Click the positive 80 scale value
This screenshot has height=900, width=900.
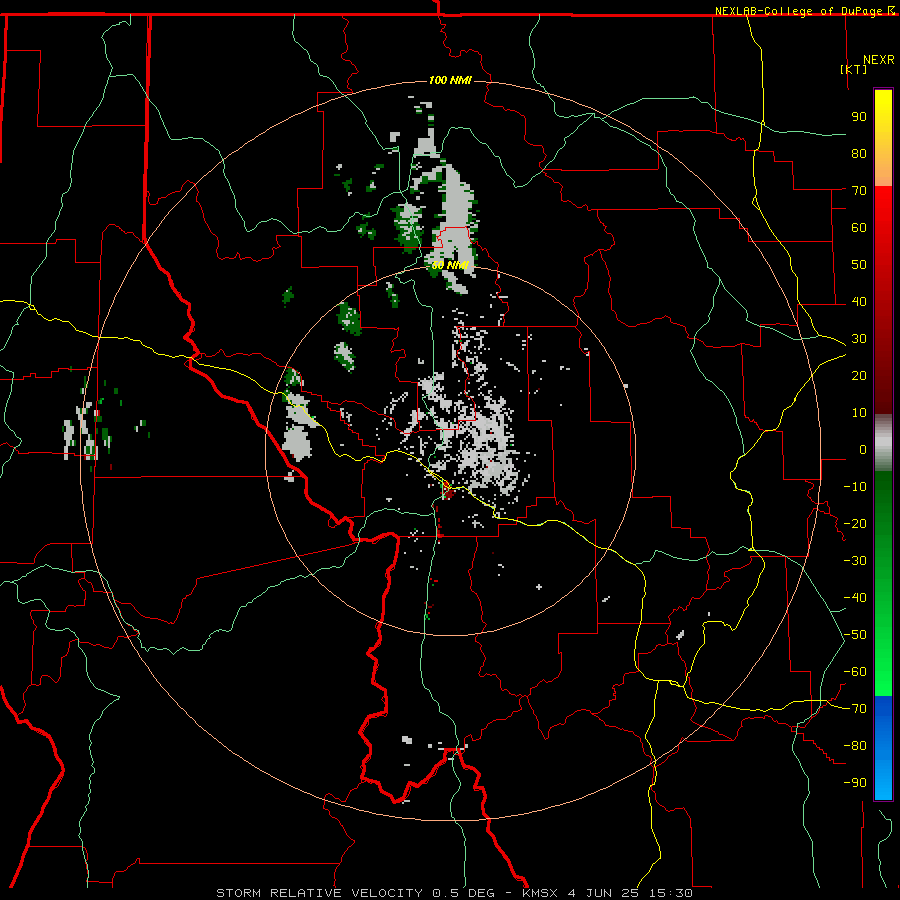(859, 153)
